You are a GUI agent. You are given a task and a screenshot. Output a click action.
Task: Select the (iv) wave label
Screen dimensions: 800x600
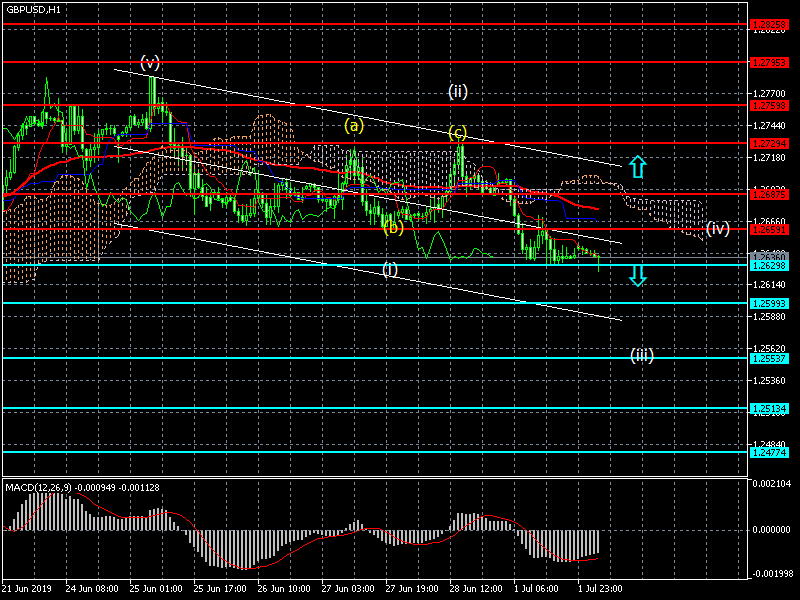coord(717,229)
